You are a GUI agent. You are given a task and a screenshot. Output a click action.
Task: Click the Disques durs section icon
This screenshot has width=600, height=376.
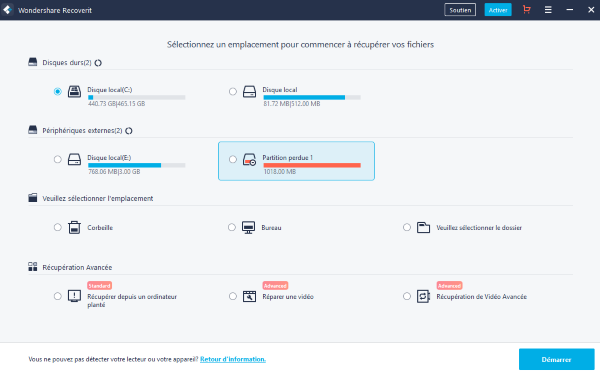33,62
